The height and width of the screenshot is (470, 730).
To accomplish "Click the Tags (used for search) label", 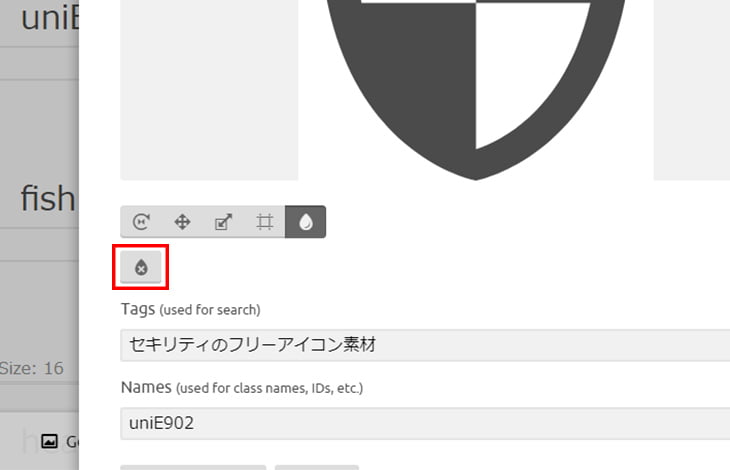I will click(x=190, y=309).
